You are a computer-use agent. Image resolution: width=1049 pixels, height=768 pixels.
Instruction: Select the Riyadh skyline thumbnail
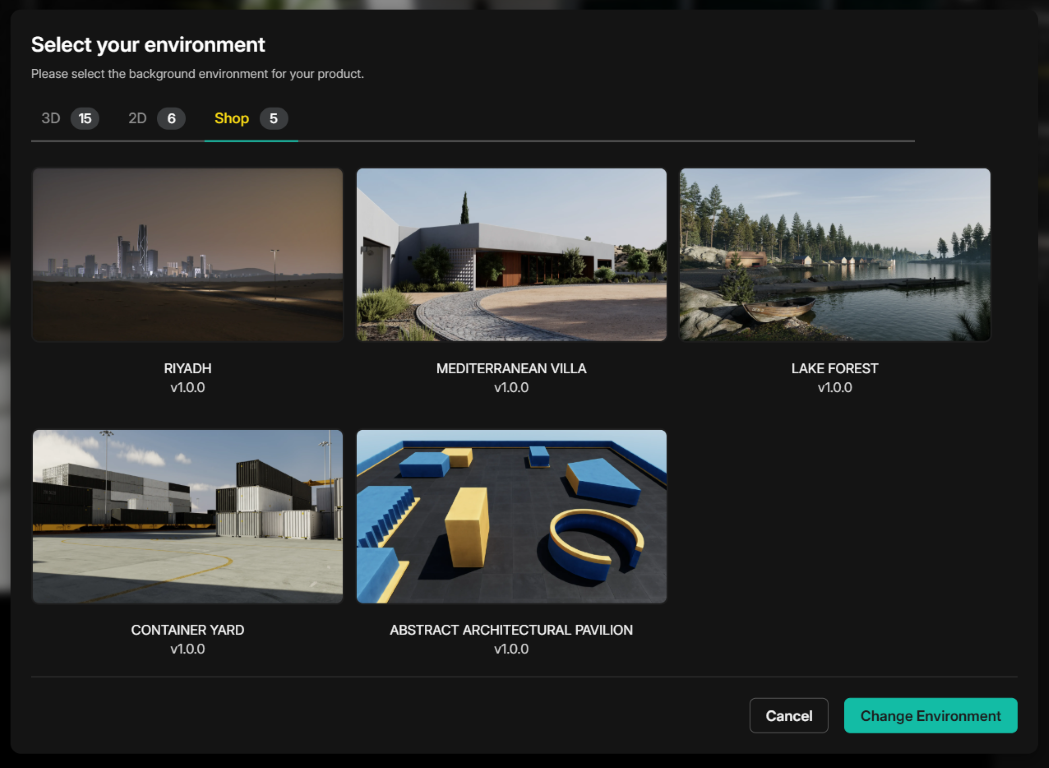click(188, 255)
